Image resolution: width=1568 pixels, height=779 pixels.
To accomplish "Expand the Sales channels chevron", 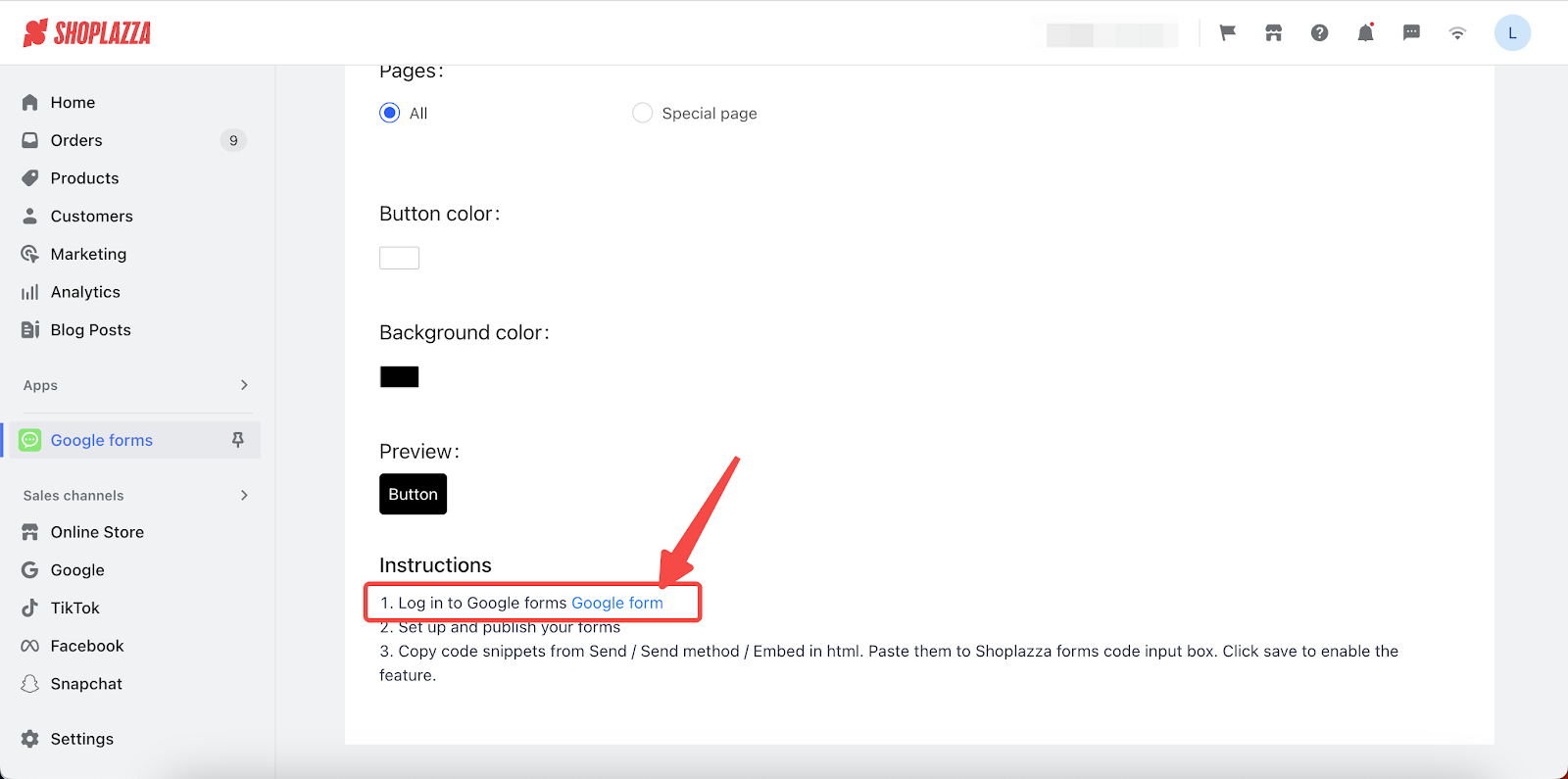I will click(x=244, y=495).
